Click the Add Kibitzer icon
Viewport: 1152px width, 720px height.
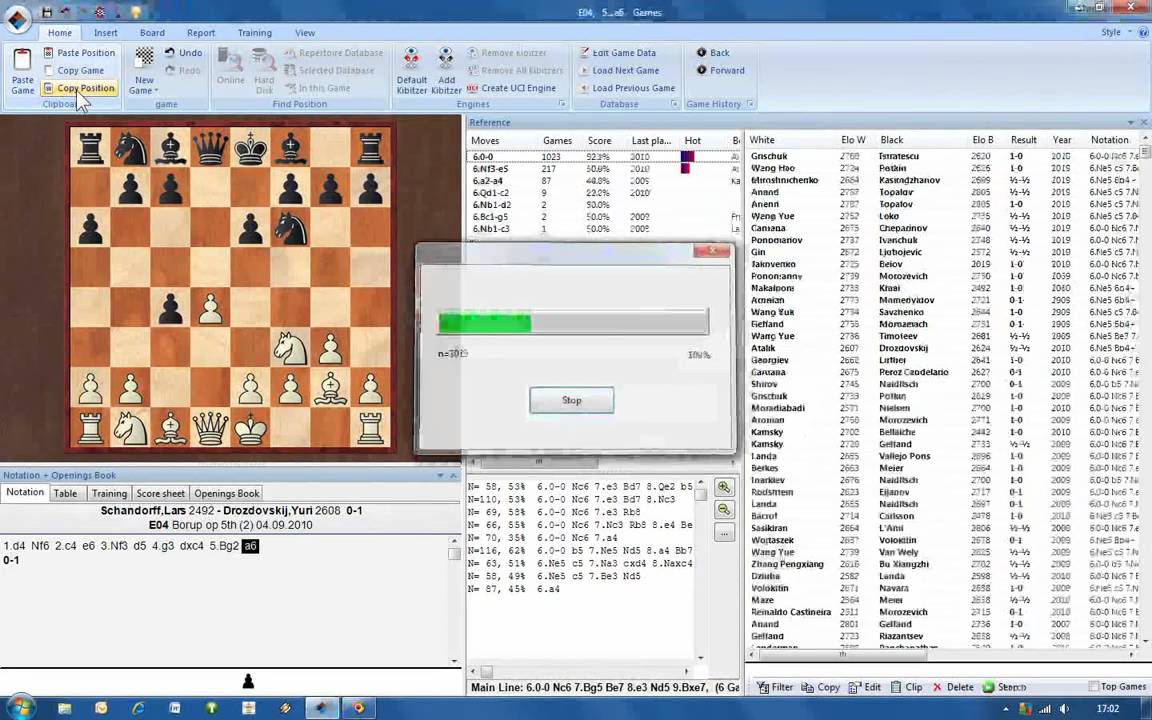click(446, 59)
